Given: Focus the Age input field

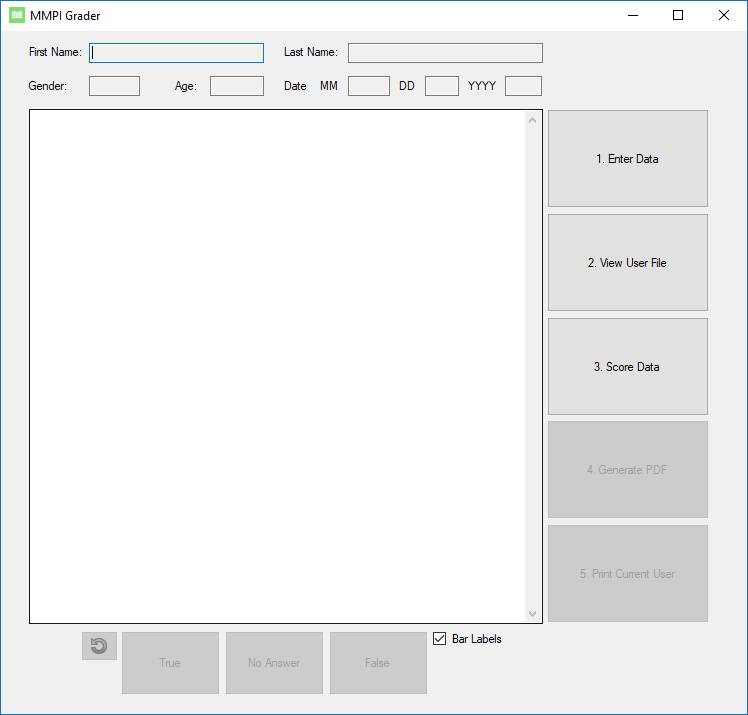Looking at the screenshot, I should tap(237, 86).
